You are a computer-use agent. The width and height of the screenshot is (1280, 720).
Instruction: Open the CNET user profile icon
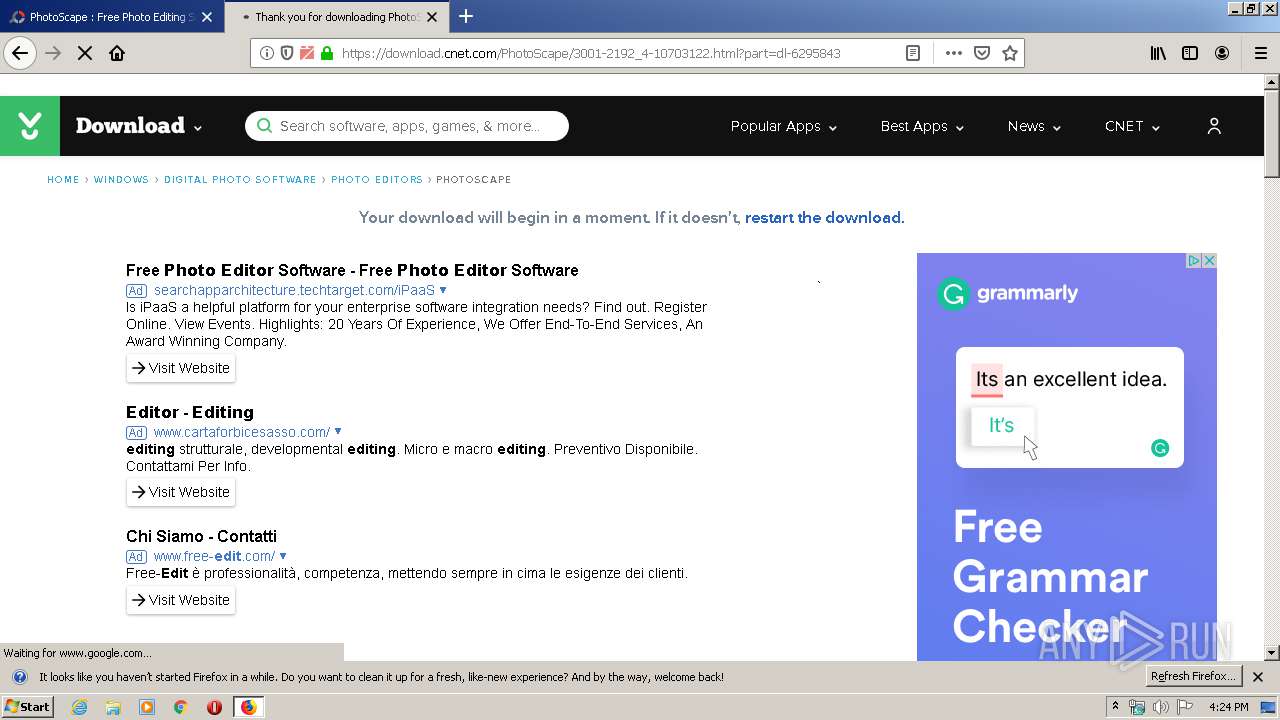pos(1214,126)
